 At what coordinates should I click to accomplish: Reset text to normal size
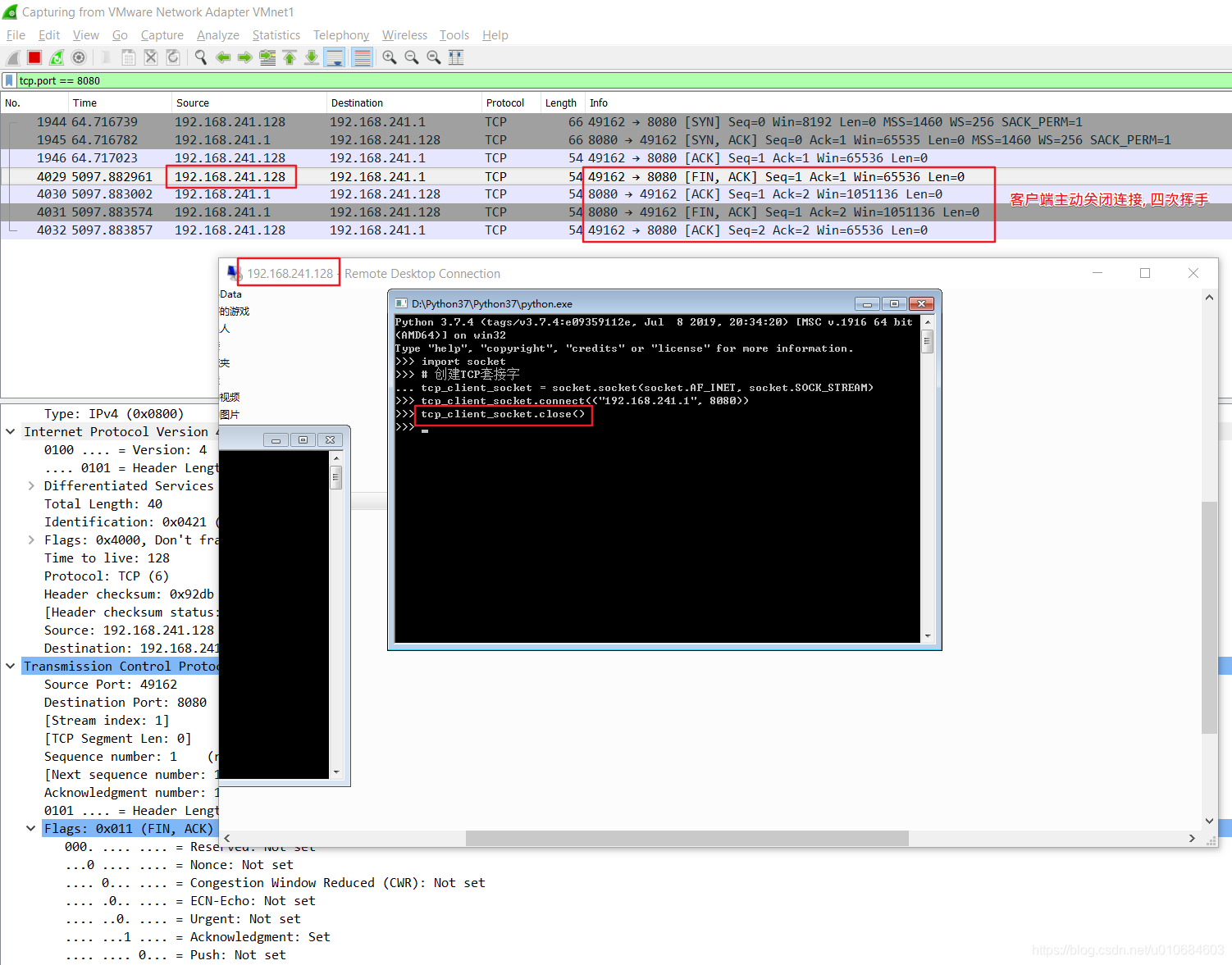click(x=434, y=57)
